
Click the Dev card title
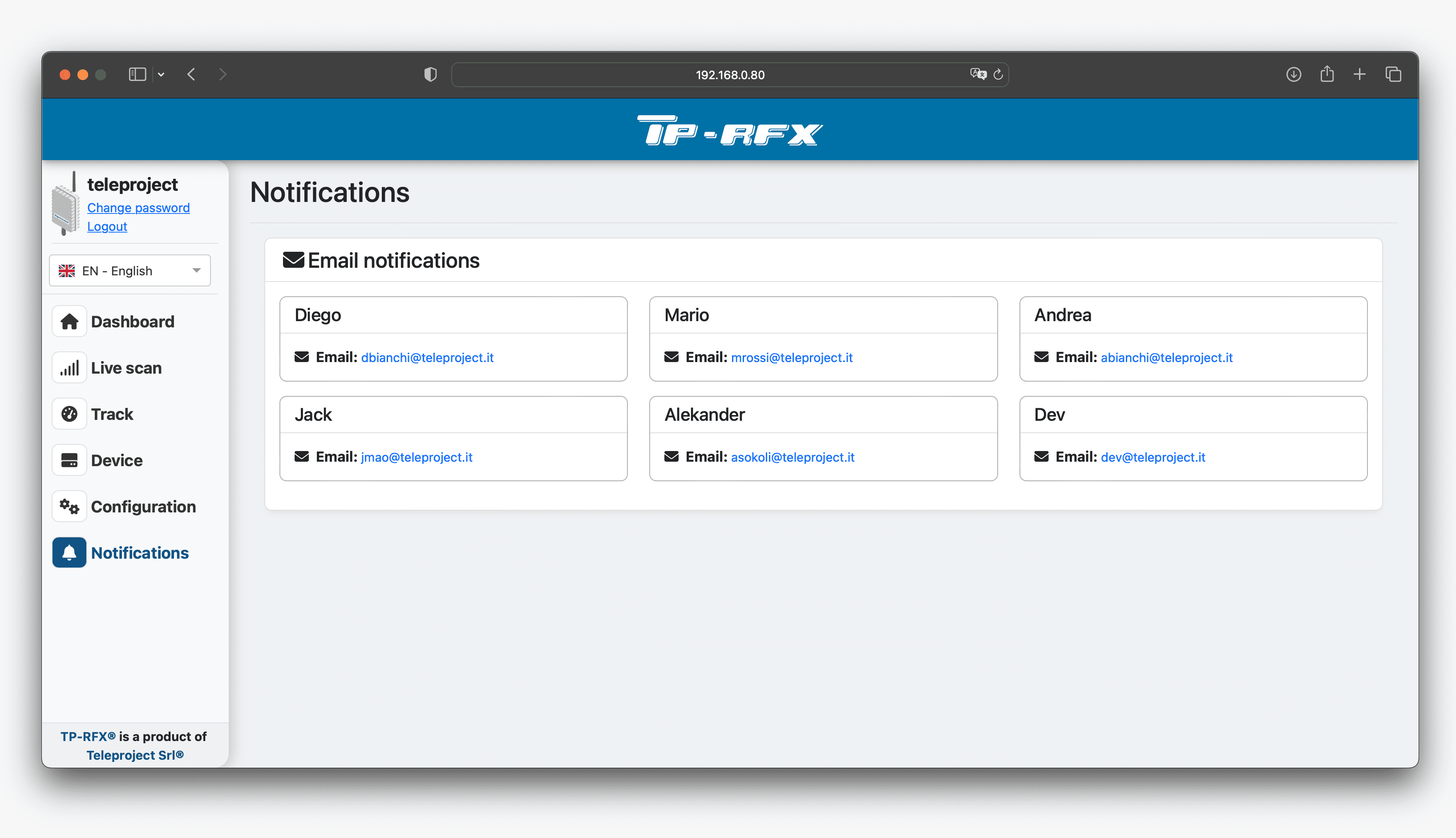pyautogui.click(x=1049, y=415)
